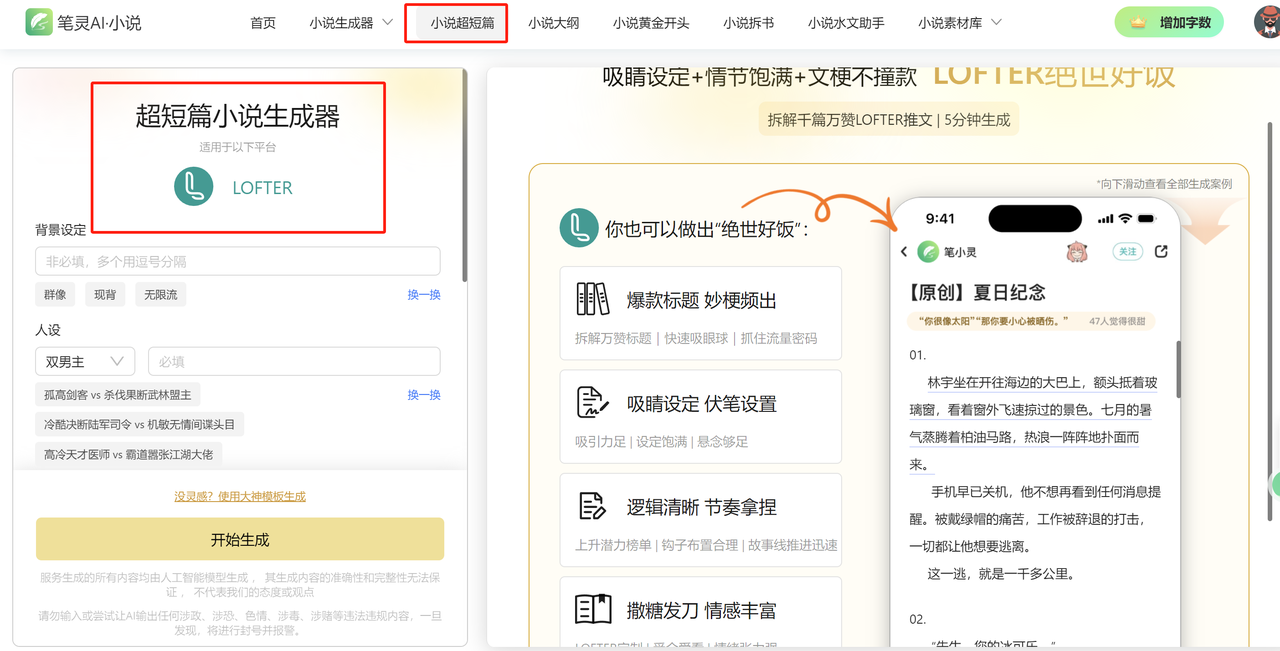
Task: Click 换一换 next to background tags
Action: (424, 295)
